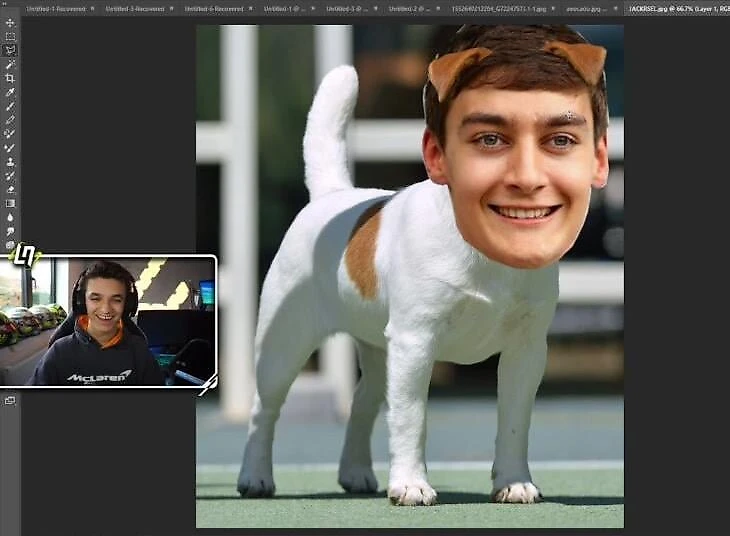
Task: Click the screen mode icon at toolbar bottom
Action: (10, 400)
